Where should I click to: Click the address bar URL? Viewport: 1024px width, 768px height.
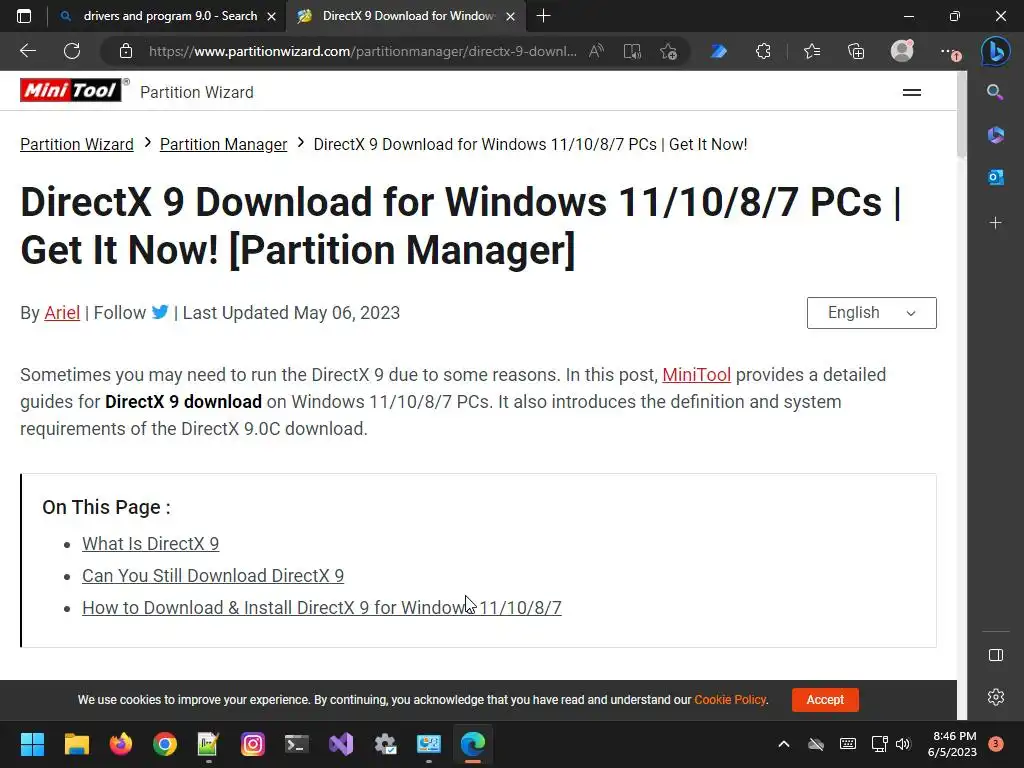point(362,51)
